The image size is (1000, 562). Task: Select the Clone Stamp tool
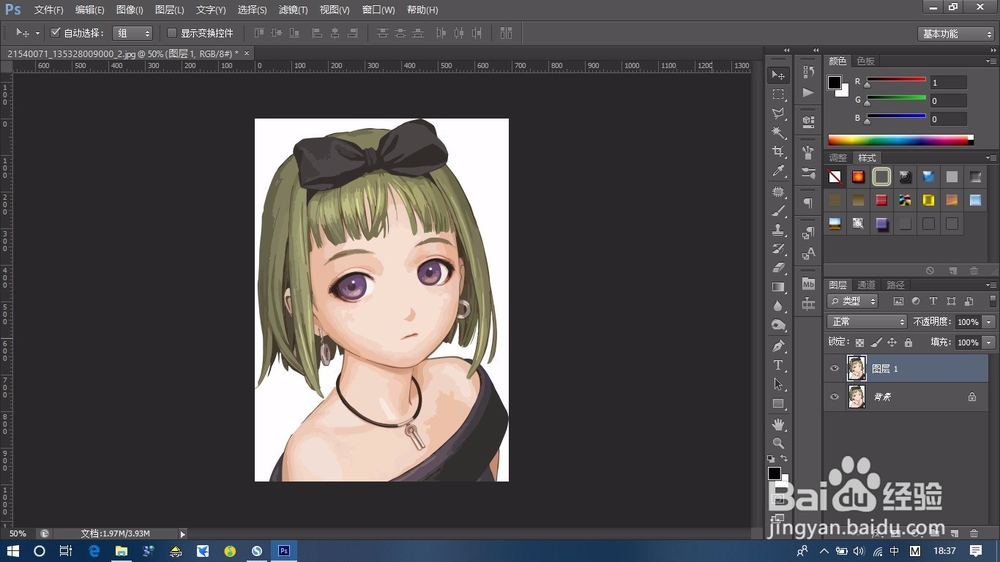tap(778, 230)
